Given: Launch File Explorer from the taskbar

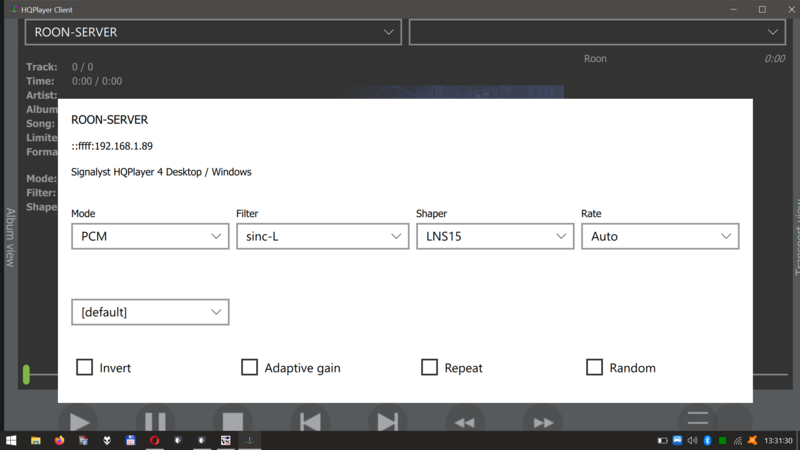Looking at the screenshot, I should (35, 440).
